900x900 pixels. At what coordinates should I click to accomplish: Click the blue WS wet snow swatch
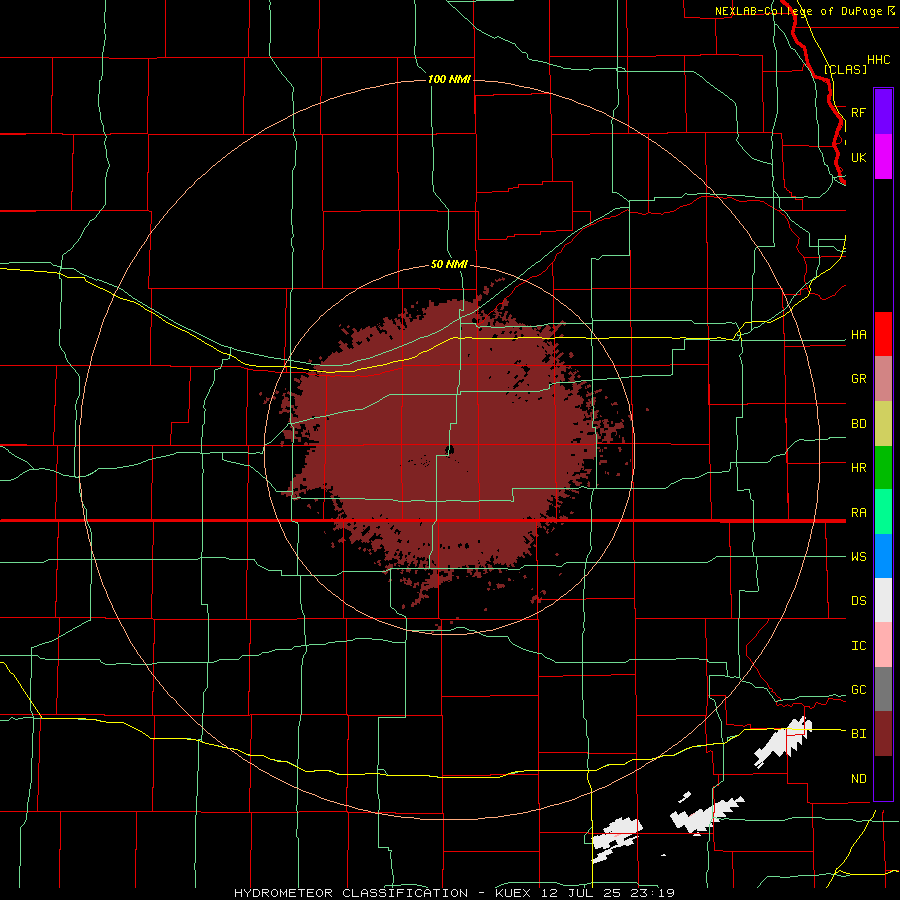(883, 556)
